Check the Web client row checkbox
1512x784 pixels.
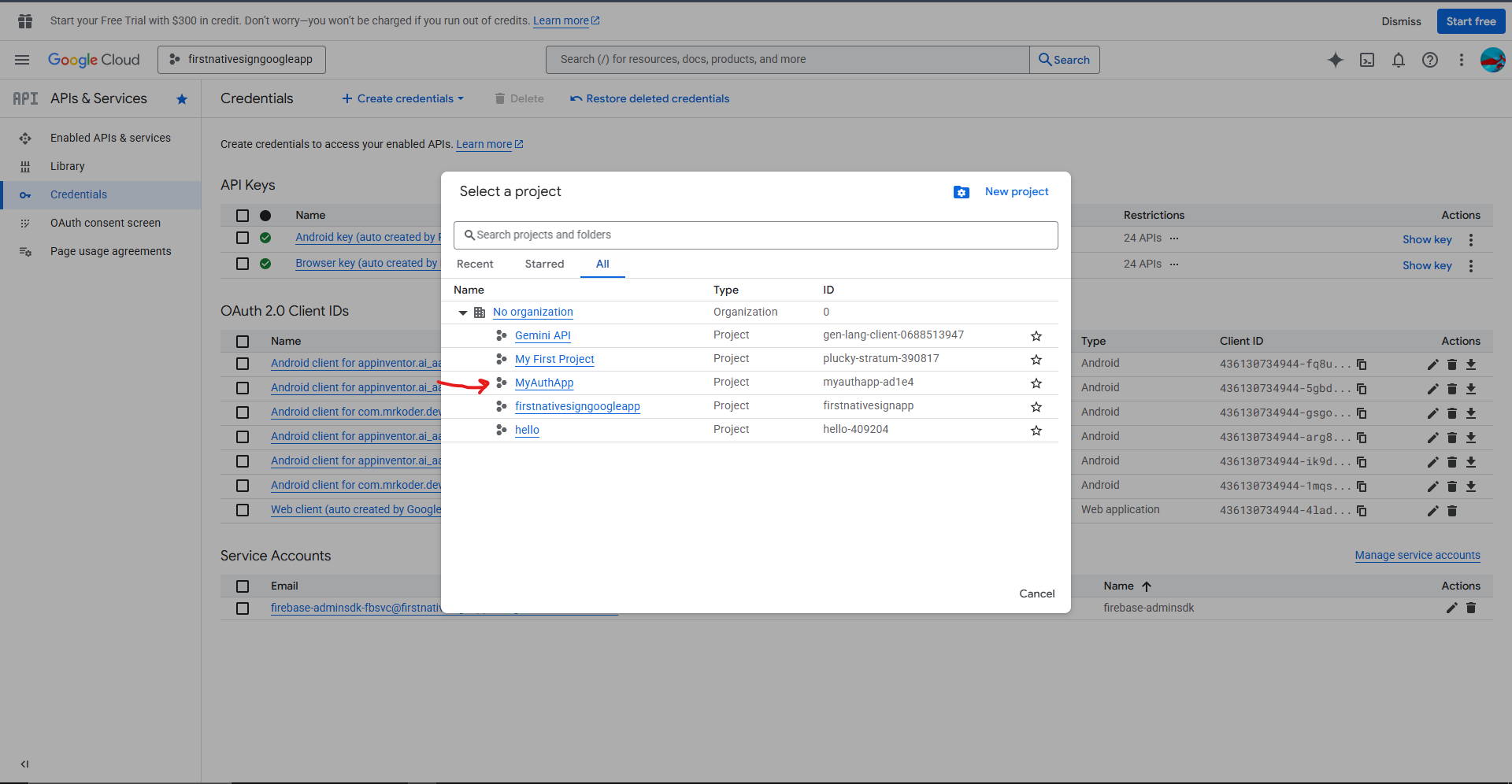coord(243,510)
